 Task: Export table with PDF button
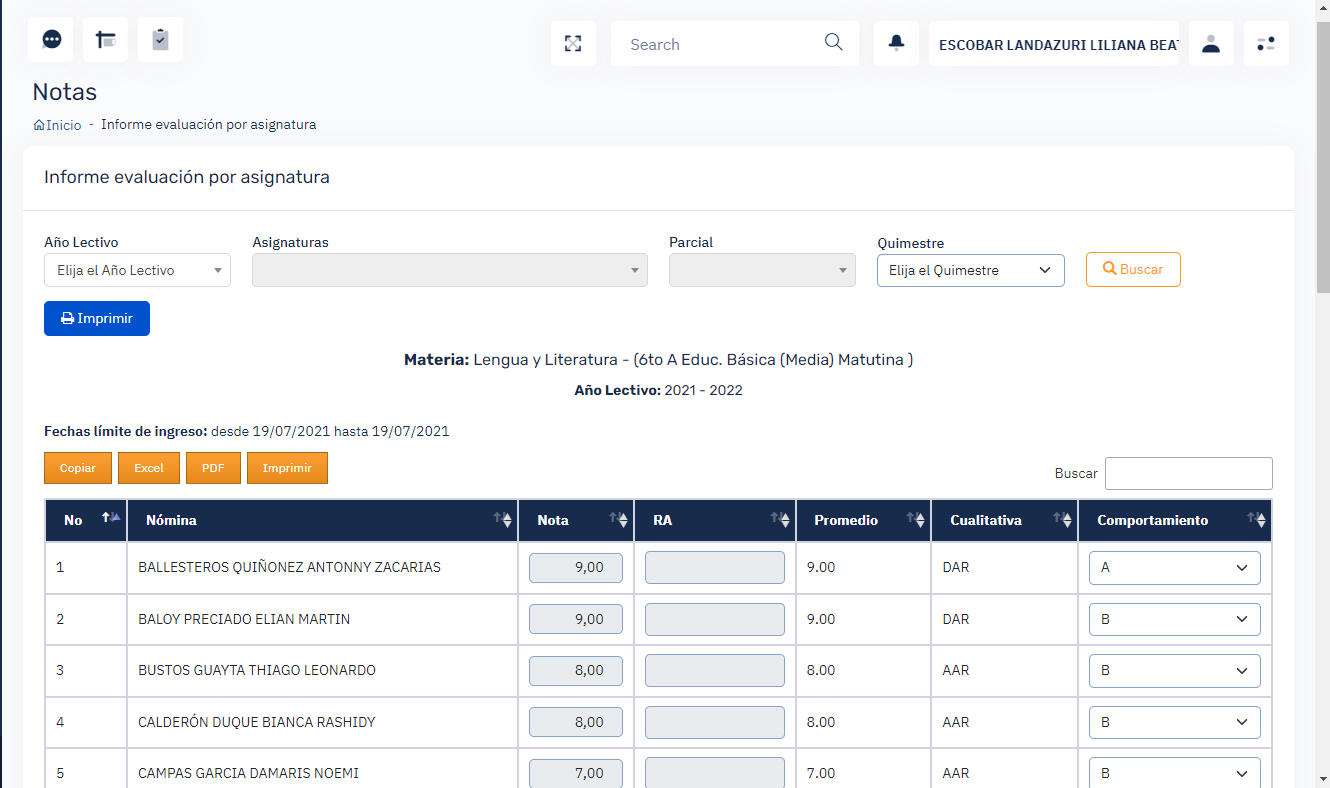(213, 468)
